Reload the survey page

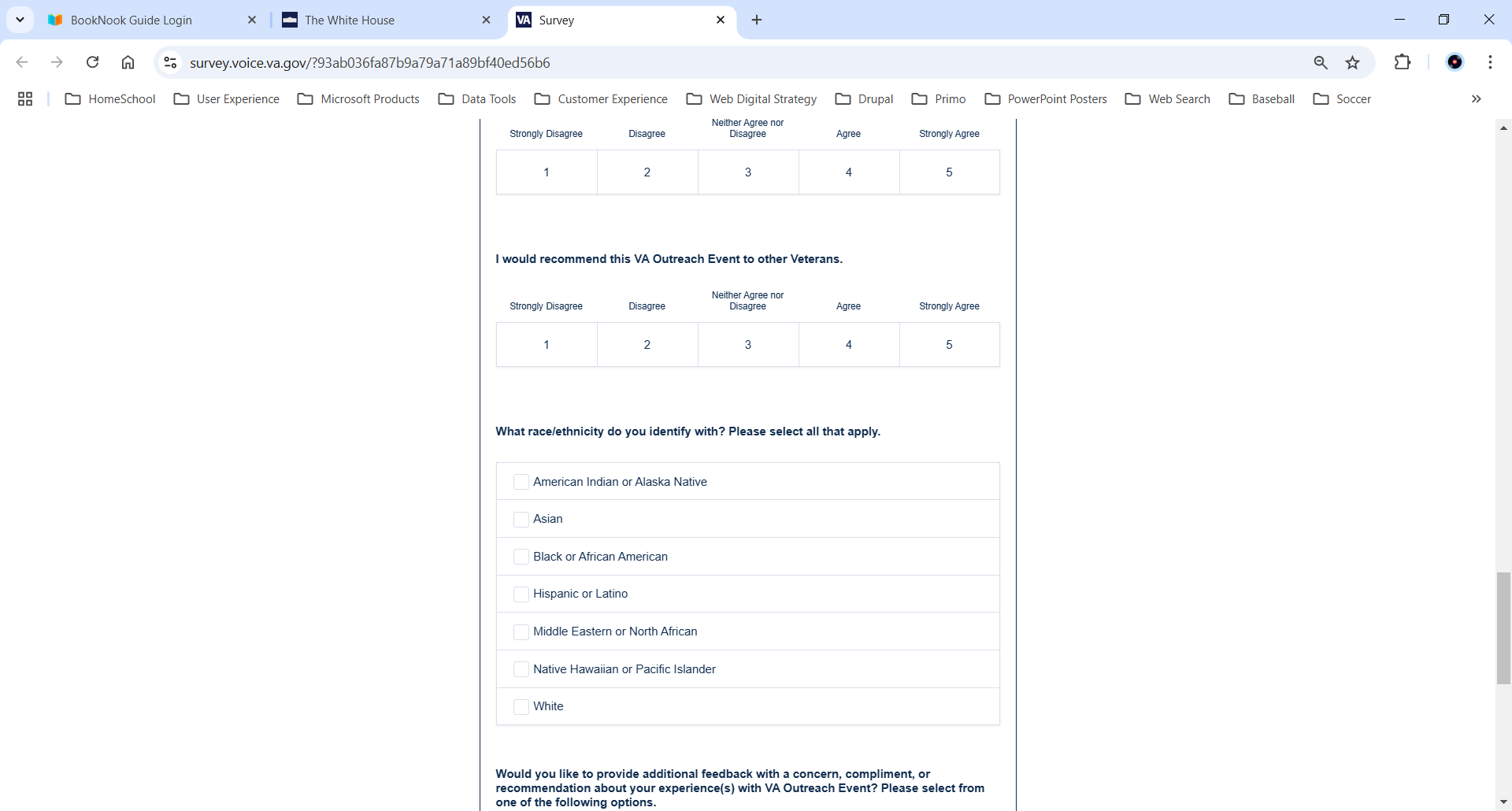(x=92, y=62)
